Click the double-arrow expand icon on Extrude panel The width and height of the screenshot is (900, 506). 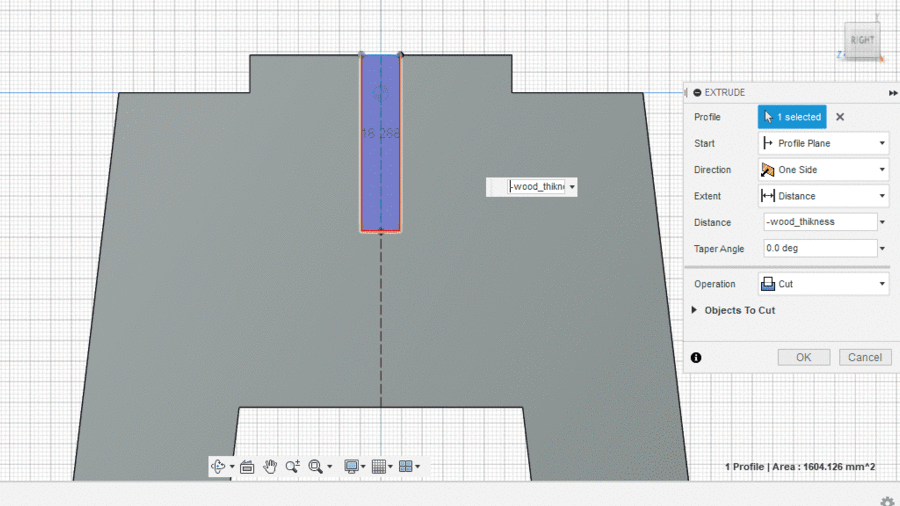[893, 93]
